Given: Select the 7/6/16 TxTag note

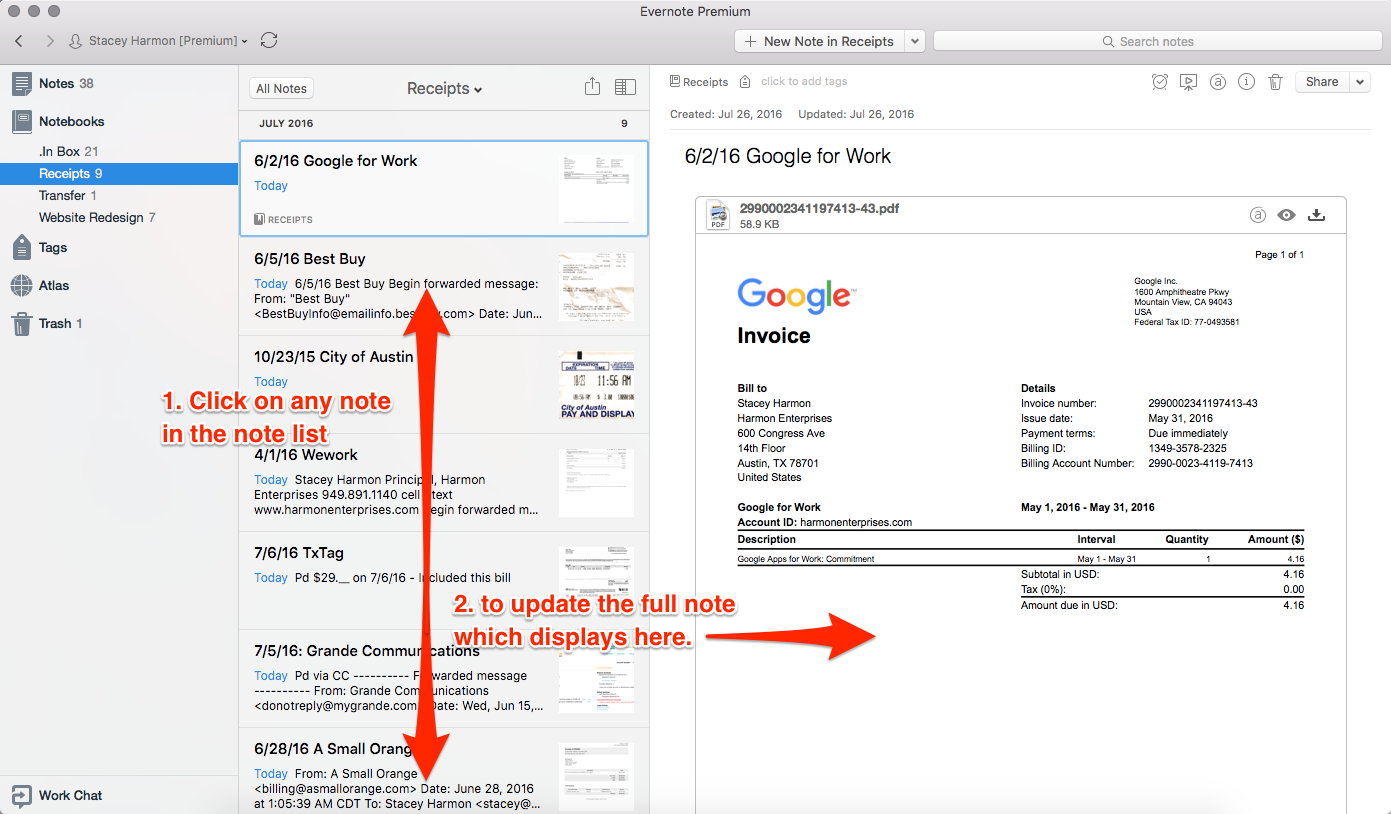Looking at the screenshot, I should click(444, 580).
